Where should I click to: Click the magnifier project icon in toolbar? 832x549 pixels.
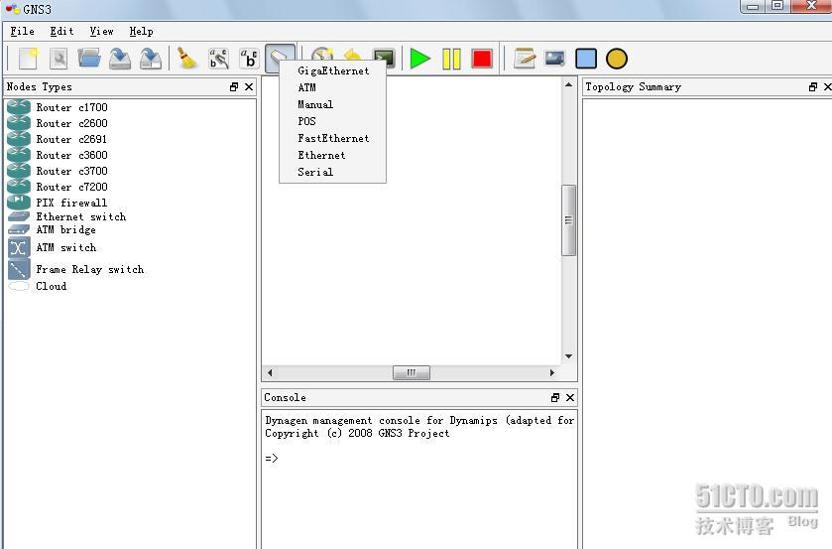[x=59, y=58]
